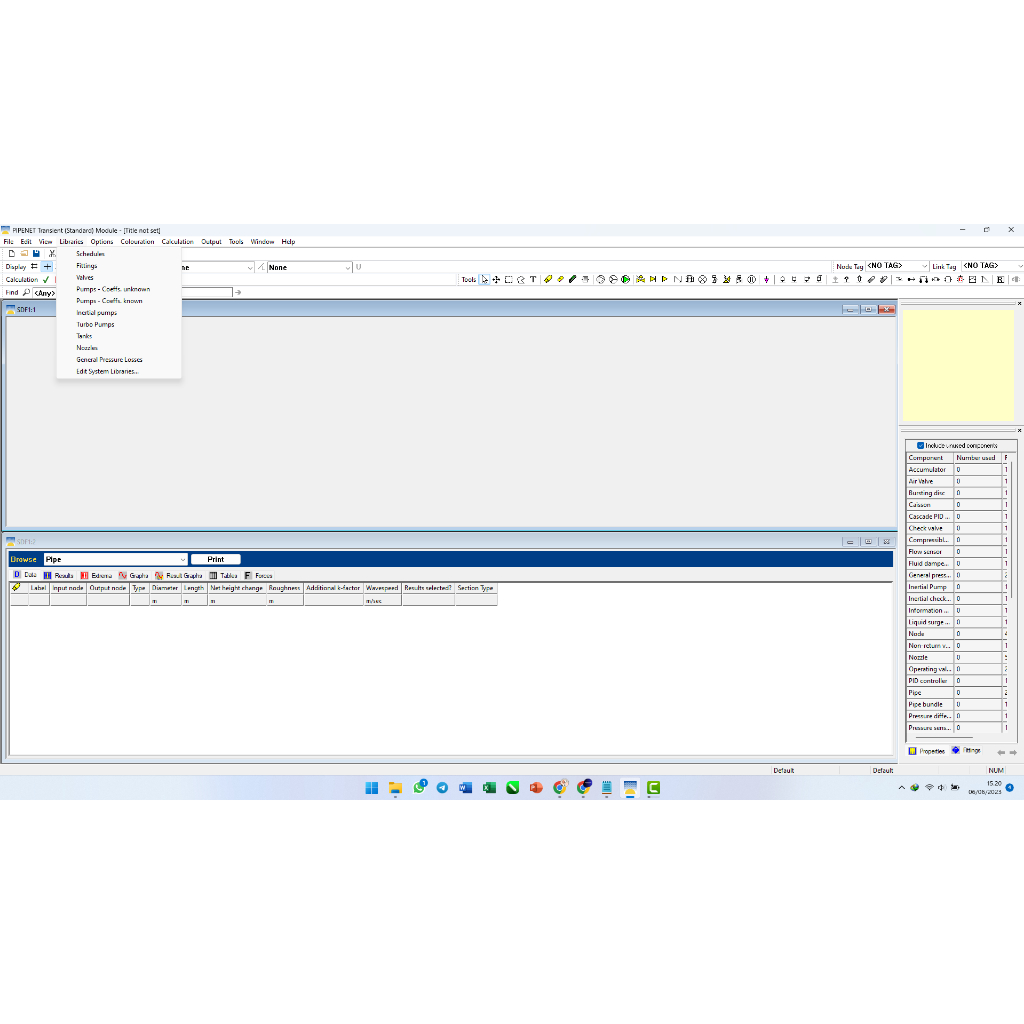Select the arrow pointer tool in Tools

coord(485,280)
